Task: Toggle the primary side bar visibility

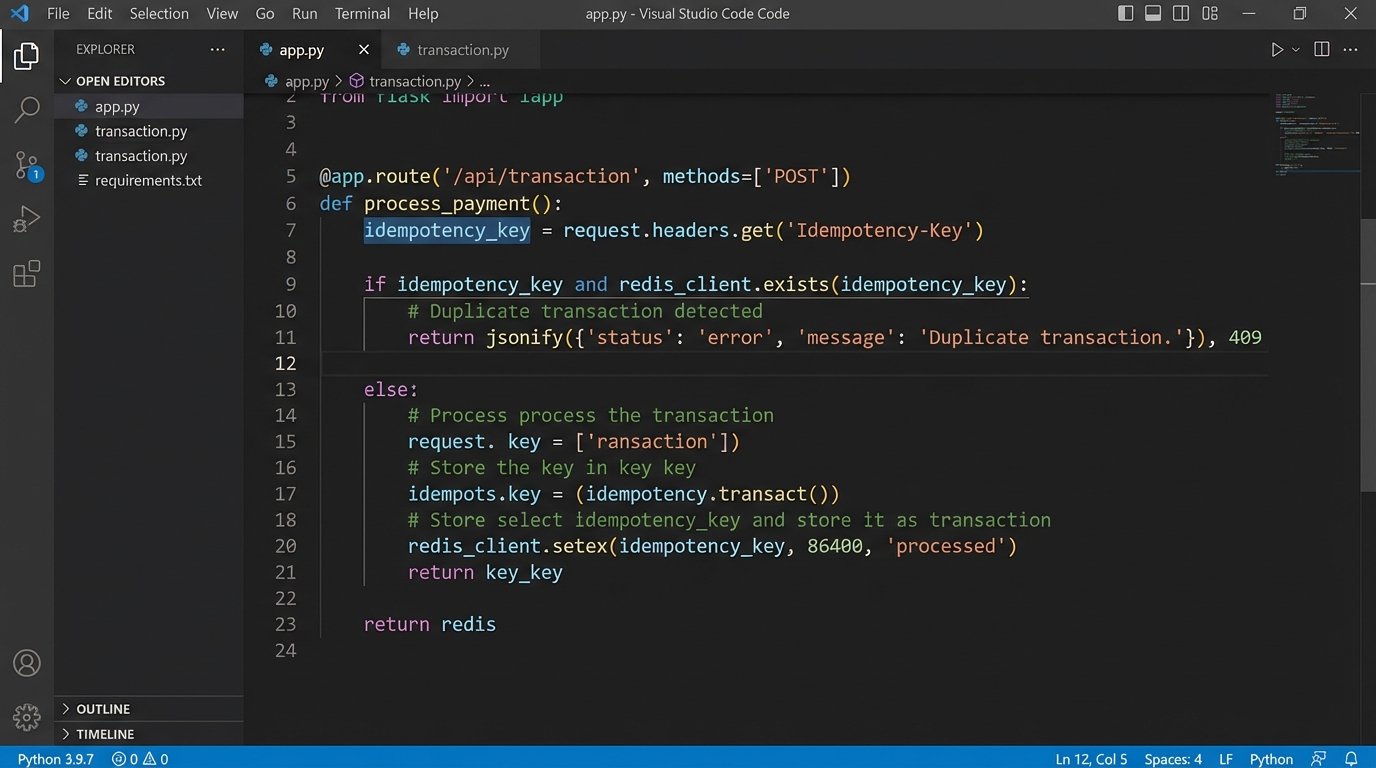Action: [1125, 13]
